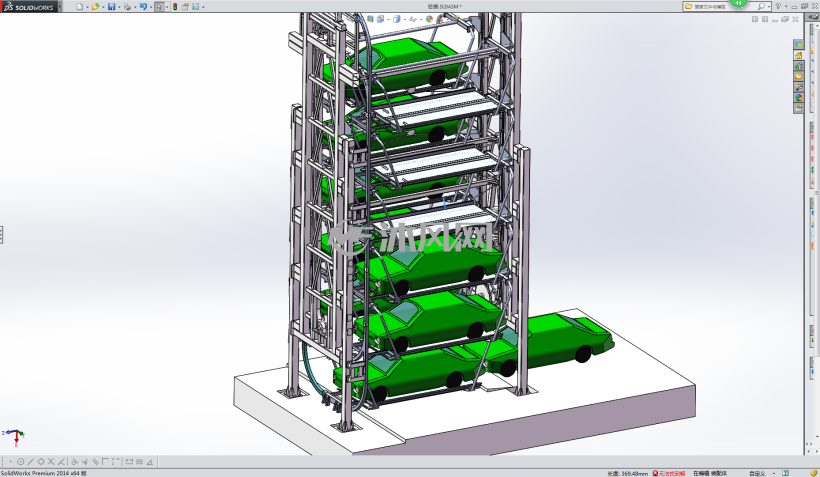Expand the Open file dropdown arrow
The height and width of the screenshot is (477, 820).
pos(103,7)
